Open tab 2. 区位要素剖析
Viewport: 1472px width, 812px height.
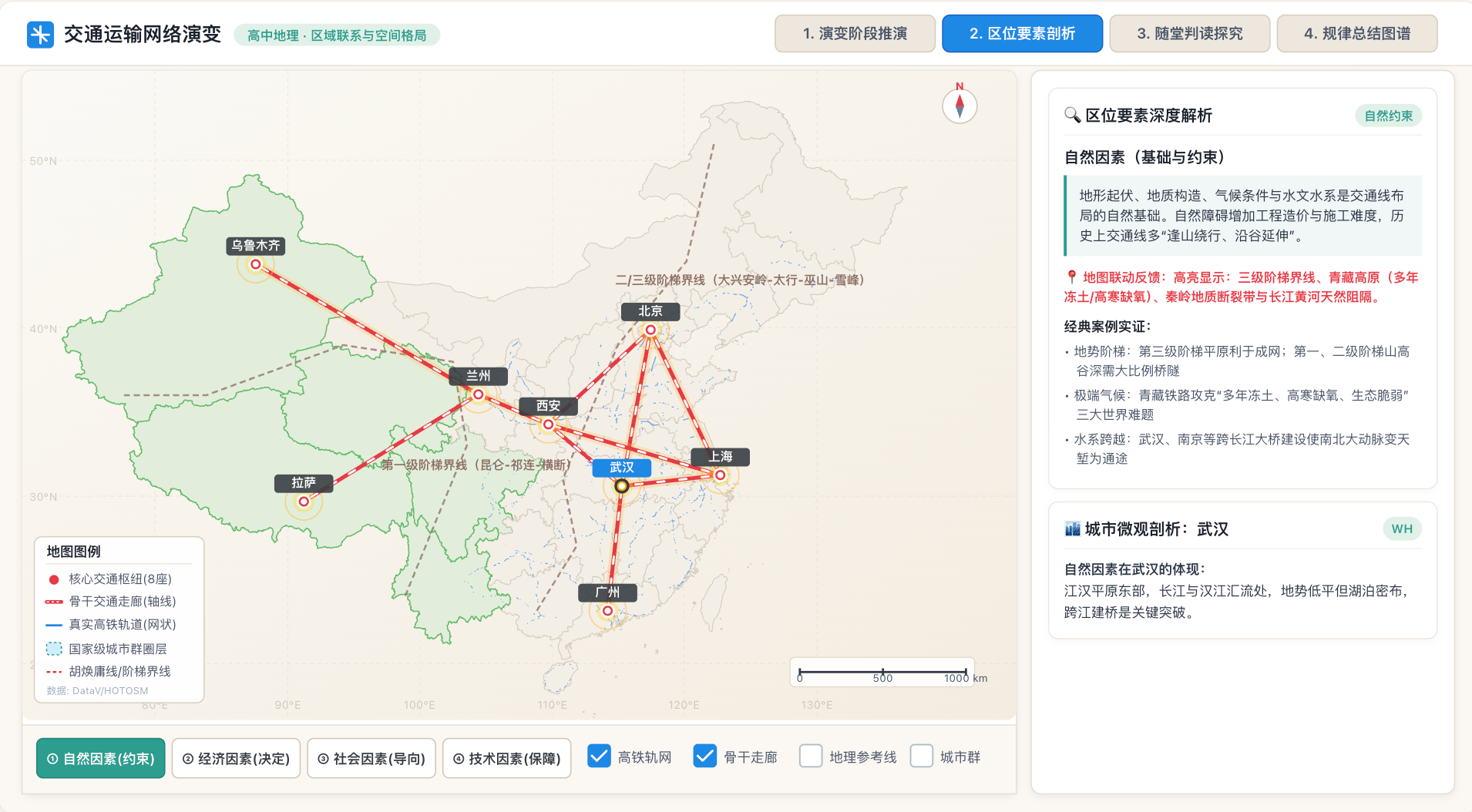(1022, 34)
